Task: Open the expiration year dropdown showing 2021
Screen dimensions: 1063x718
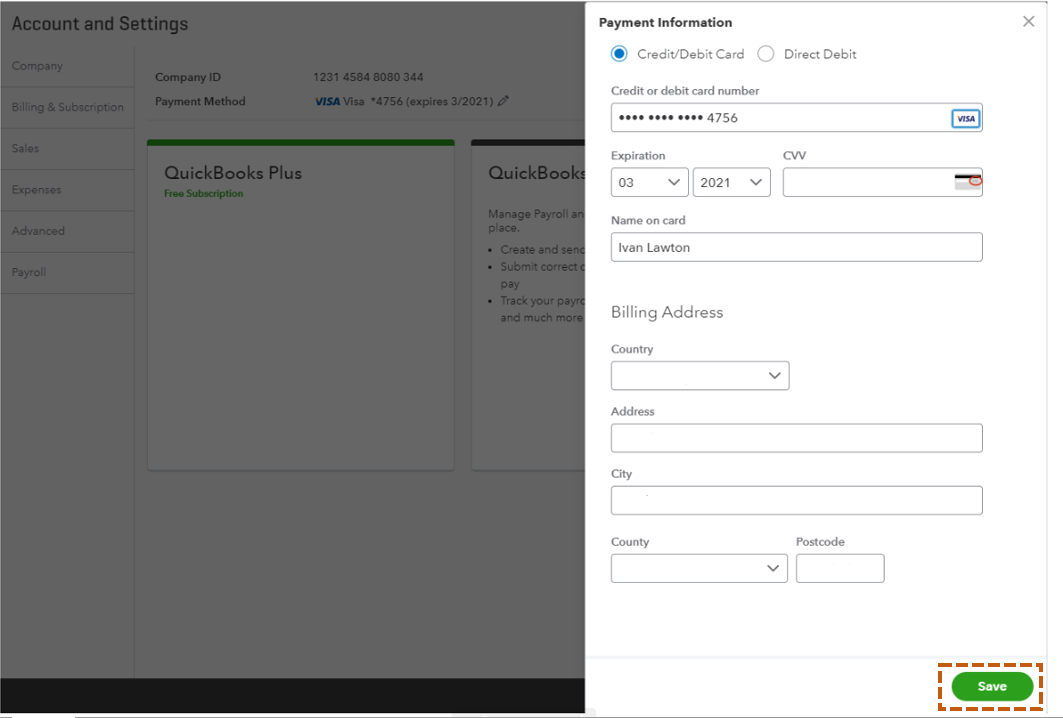Action: [731, 182]
